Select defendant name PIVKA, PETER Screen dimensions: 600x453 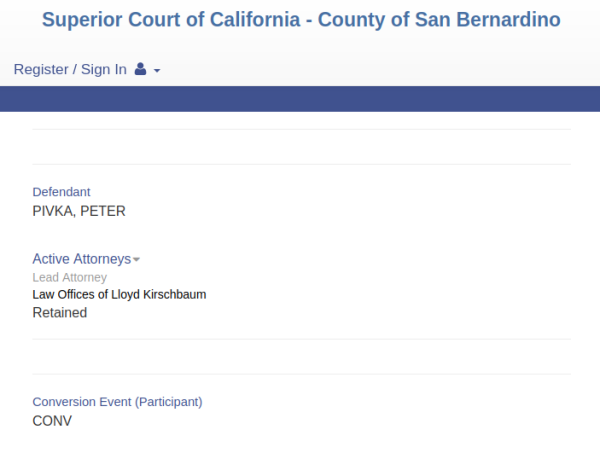[x=79, y=211]
